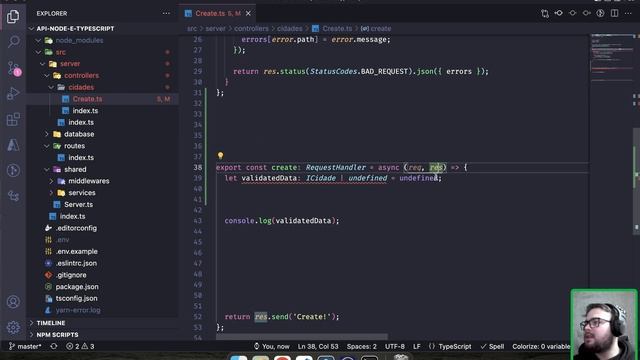Open the .editorconfig file
The width and height of the screenshot is (640, 360).
click(76, 228)
